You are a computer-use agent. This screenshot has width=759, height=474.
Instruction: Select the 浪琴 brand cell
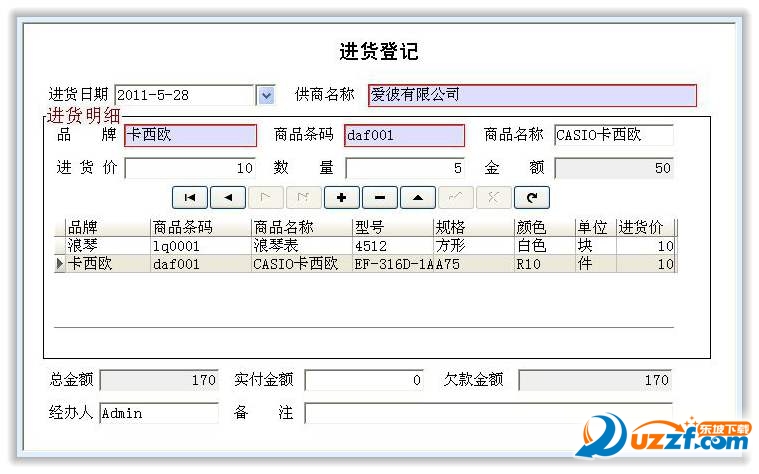coord(108,245)
